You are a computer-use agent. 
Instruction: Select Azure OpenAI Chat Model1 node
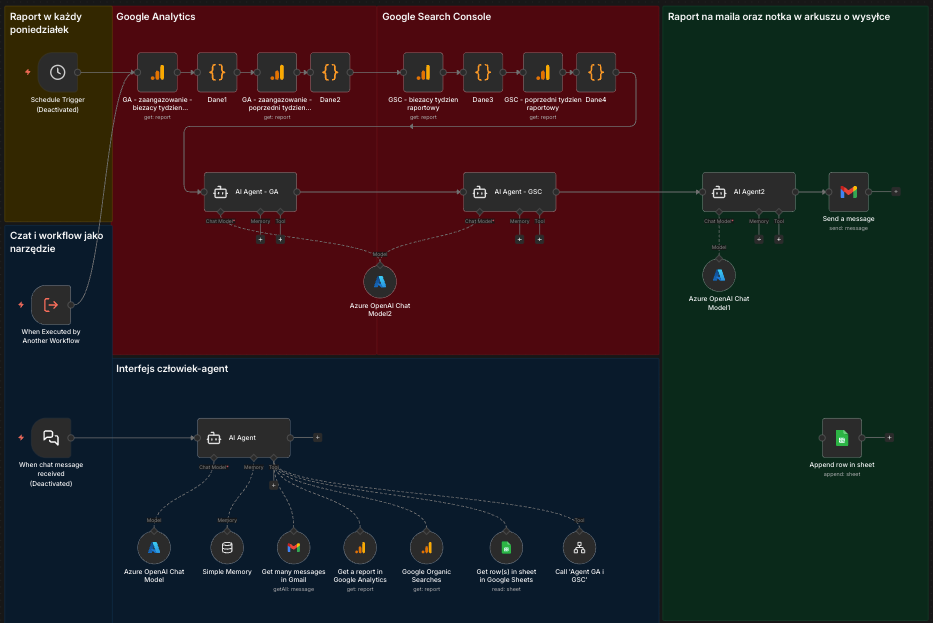pos(719,275)
